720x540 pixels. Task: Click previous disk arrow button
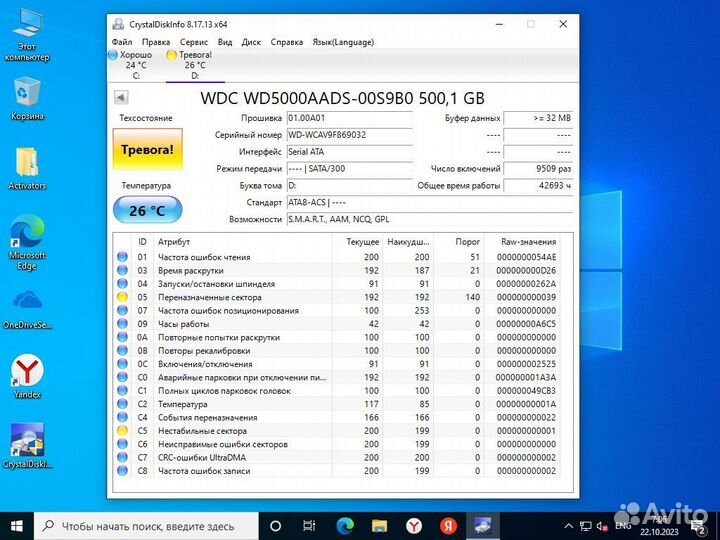(121, 97)
